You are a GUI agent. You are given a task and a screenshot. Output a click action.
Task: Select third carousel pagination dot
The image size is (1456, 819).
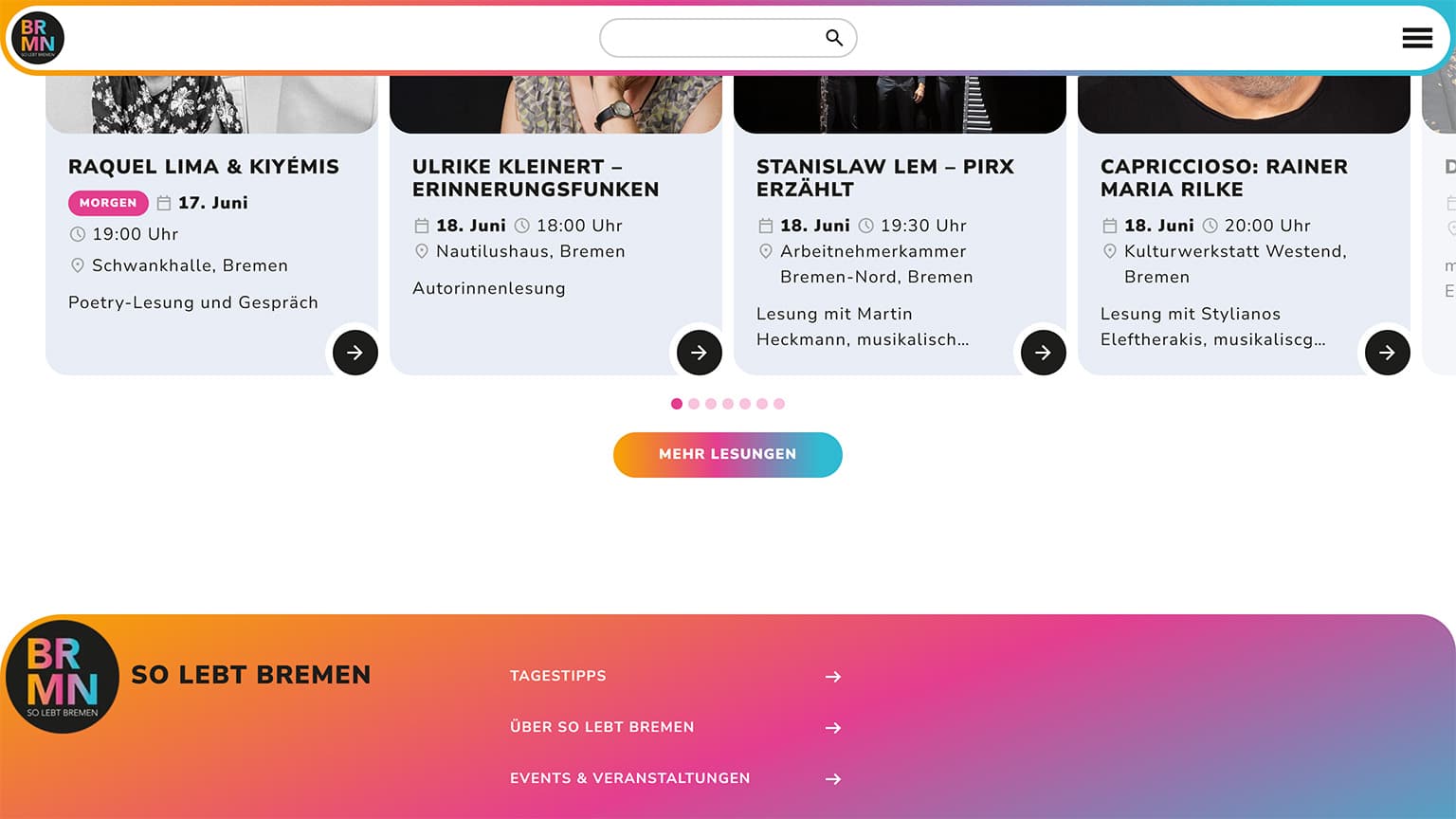[711, 404]
